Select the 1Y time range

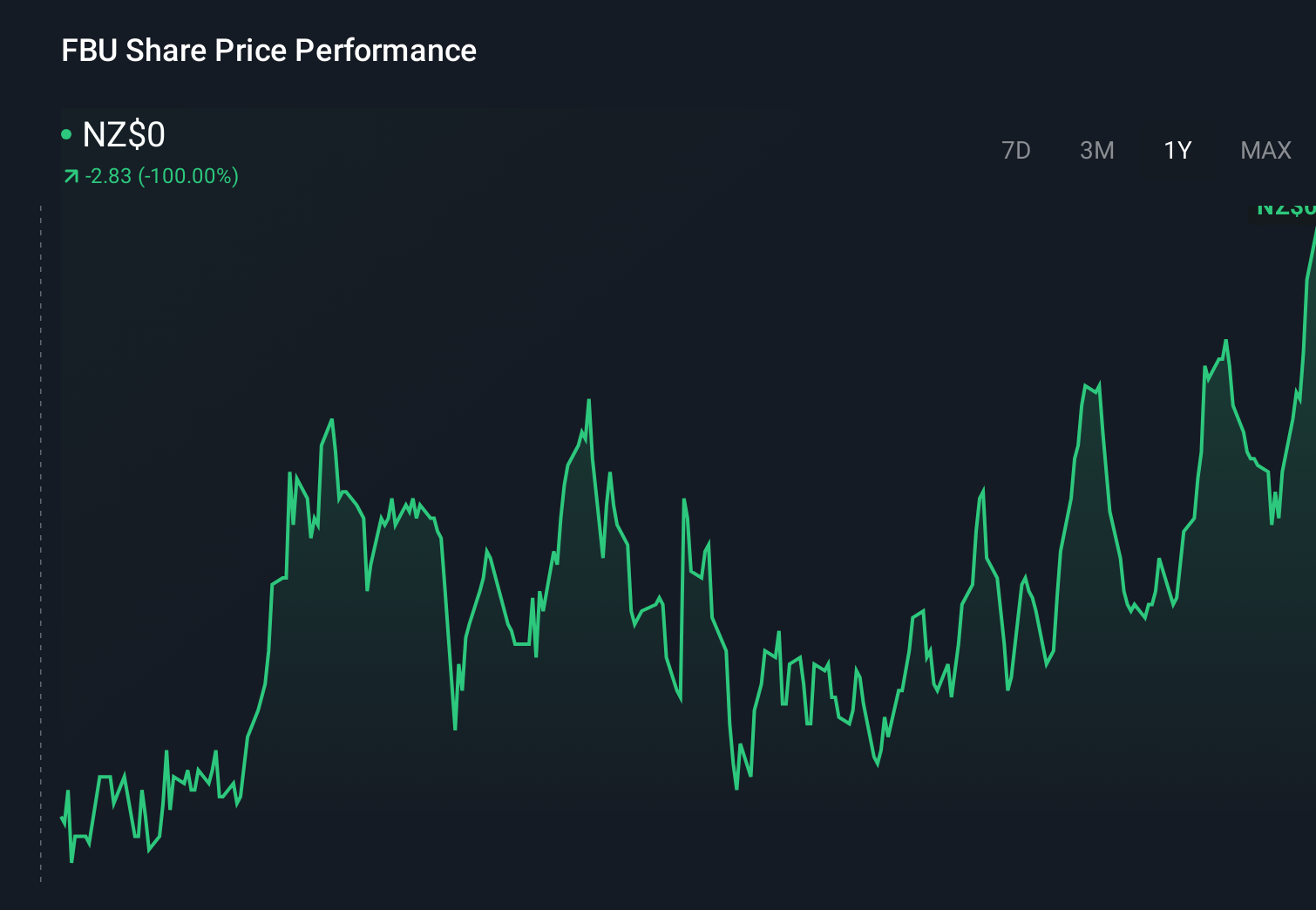coord(1176,150)
